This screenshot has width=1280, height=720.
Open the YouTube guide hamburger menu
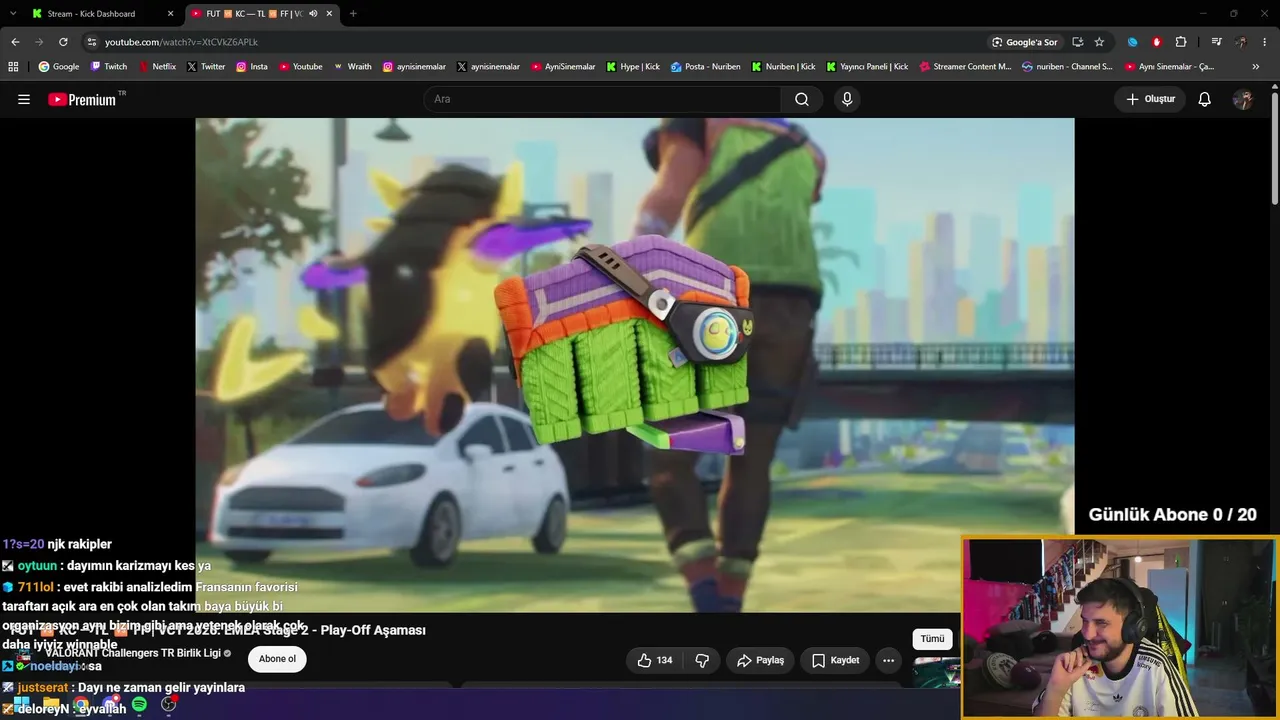coord(24,99)
